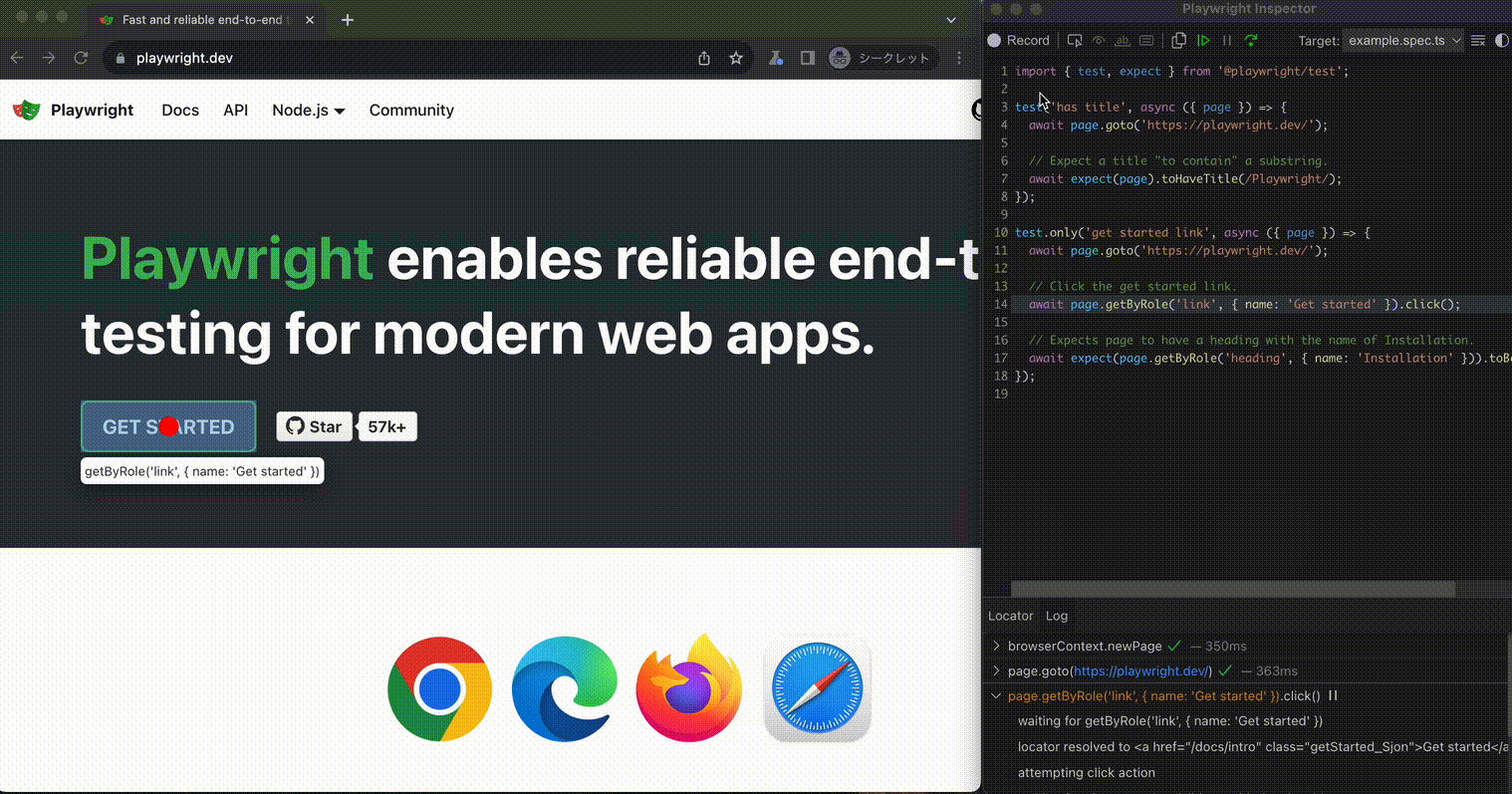Open the tab search chevron
The width and height of the screenshot is (1512, 794).
951,20
